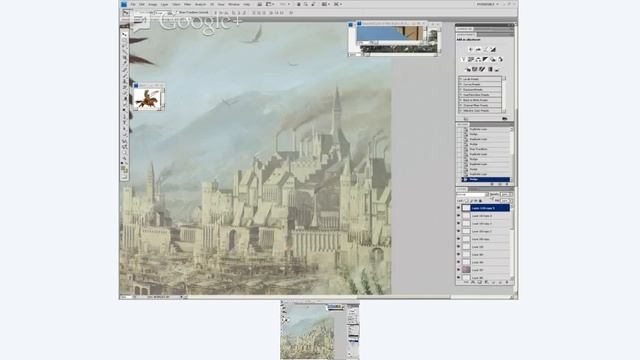
Task: Toggle Lock position in Layers panel
Action: pyautogui.click(x=476, y=201)
